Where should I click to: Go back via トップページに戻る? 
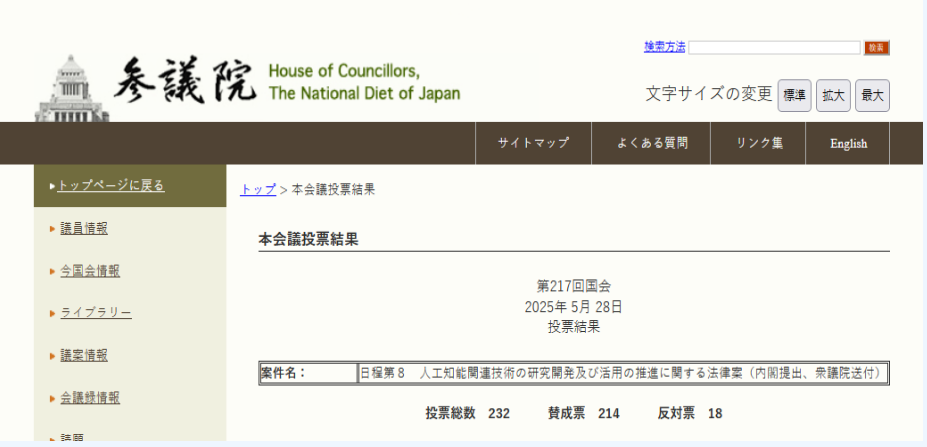(111, 186)
